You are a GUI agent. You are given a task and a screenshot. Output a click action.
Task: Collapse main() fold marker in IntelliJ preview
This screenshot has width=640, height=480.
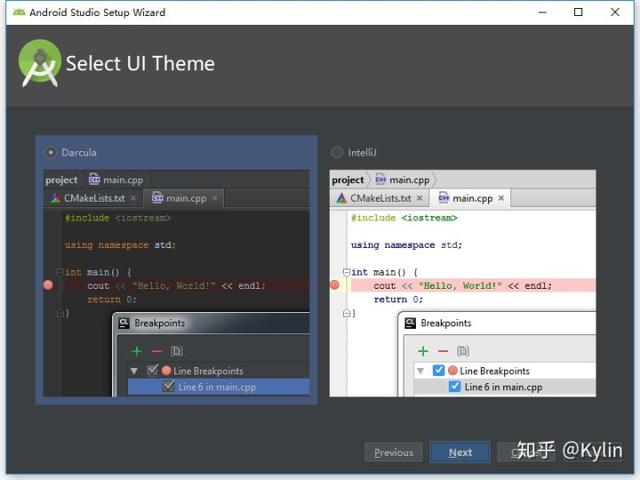tap(346, 271)
